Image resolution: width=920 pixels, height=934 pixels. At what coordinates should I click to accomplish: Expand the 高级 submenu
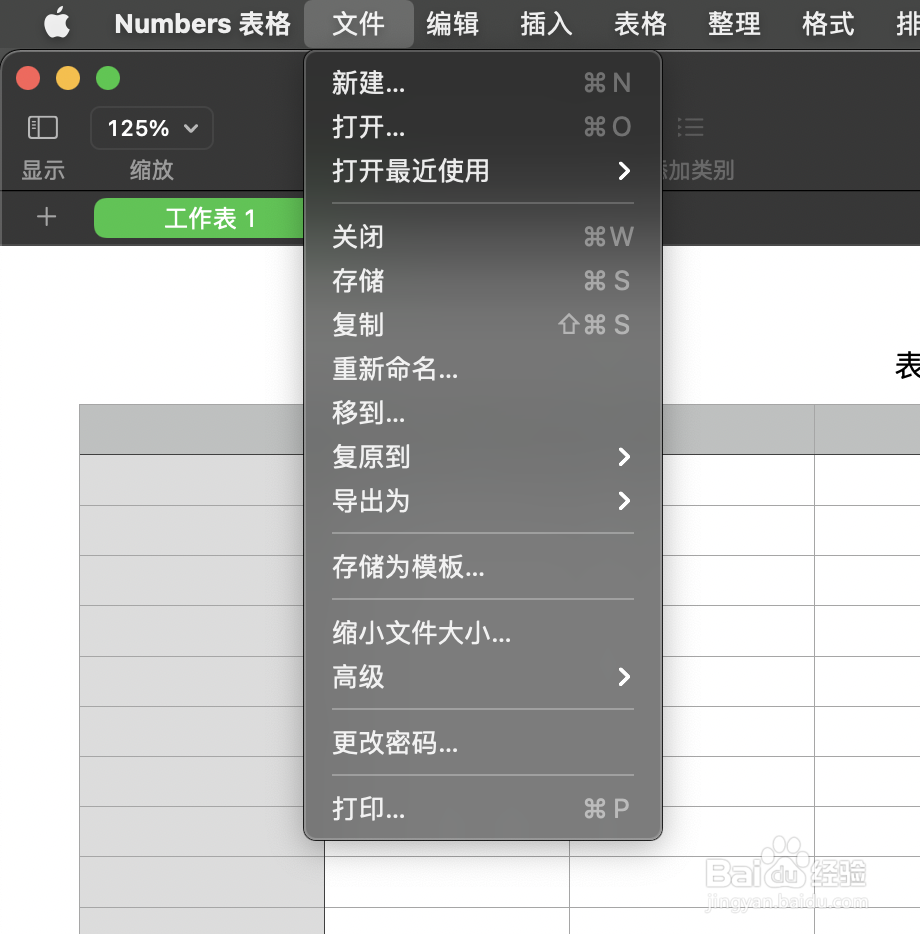[x=483, y=677]
